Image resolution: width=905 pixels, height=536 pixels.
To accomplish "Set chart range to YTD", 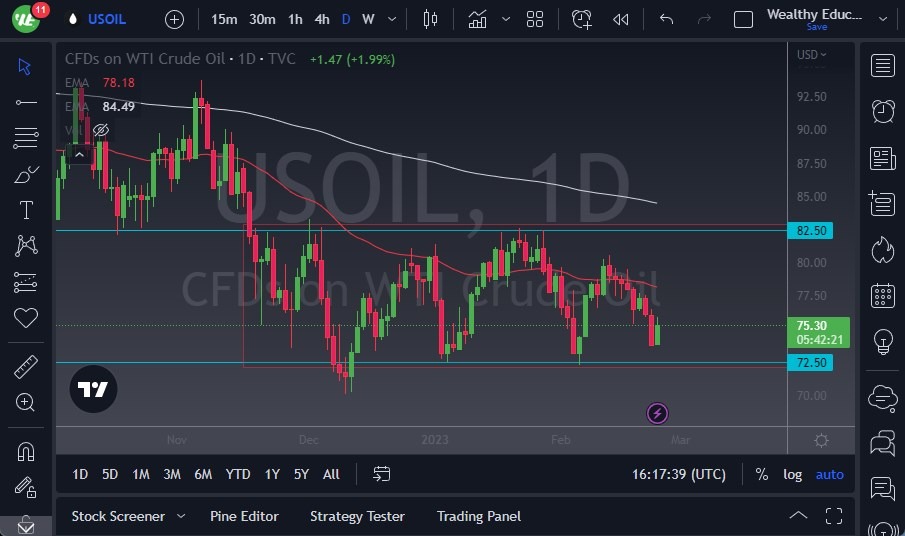I will [x=238, y=474].
